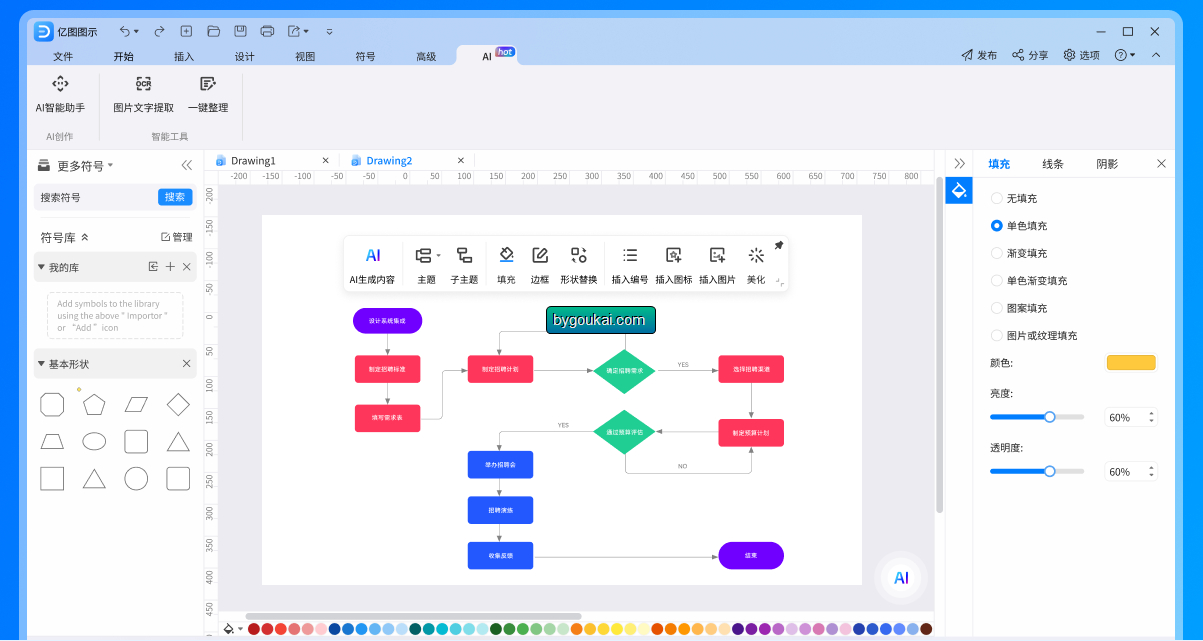
Task: Collapse right panel with double chevron
Action: (959, 163)
